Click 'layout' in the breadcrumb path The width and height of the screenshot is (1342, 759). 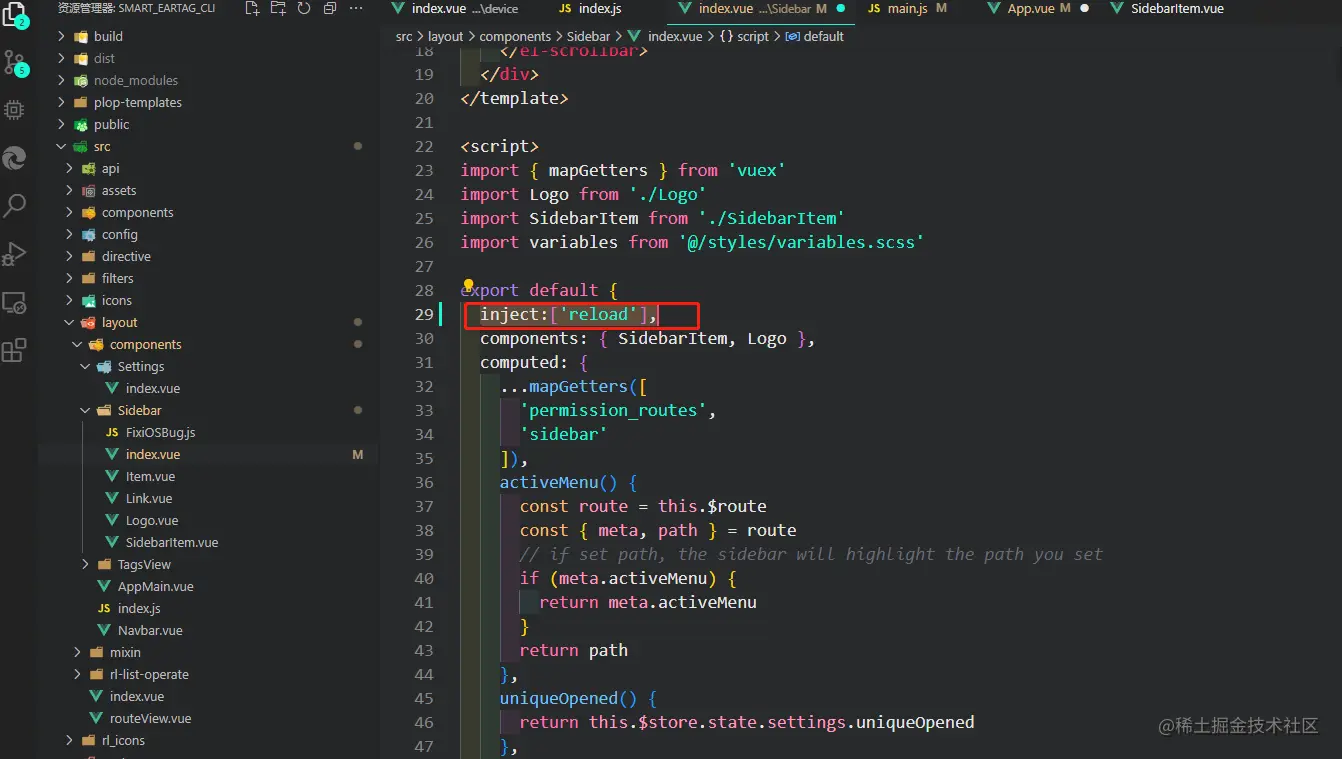446,36
